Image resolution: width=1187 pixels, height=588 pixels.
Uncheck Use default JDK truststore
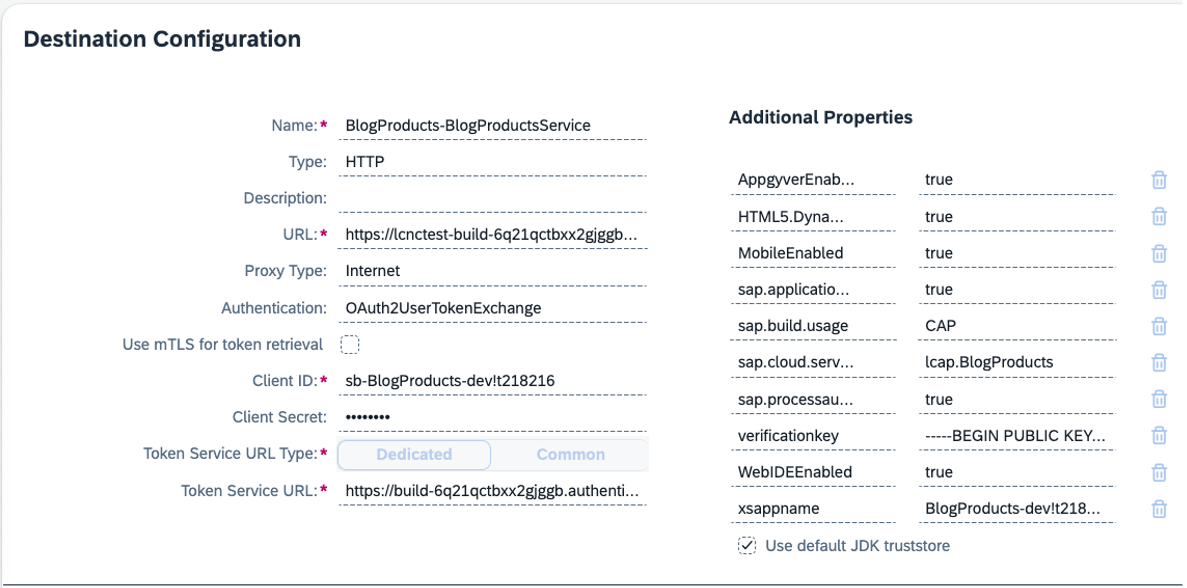tap(746, 545)
